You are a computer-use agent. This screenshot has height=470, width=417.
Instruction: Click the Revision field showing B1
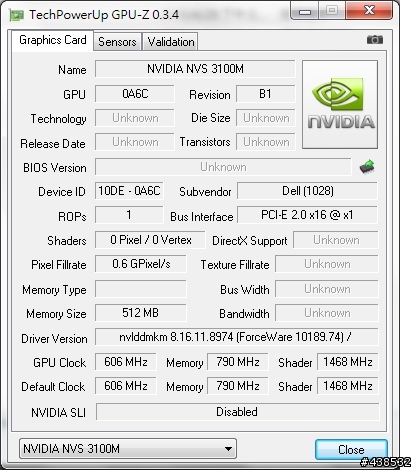pos(266,94)
